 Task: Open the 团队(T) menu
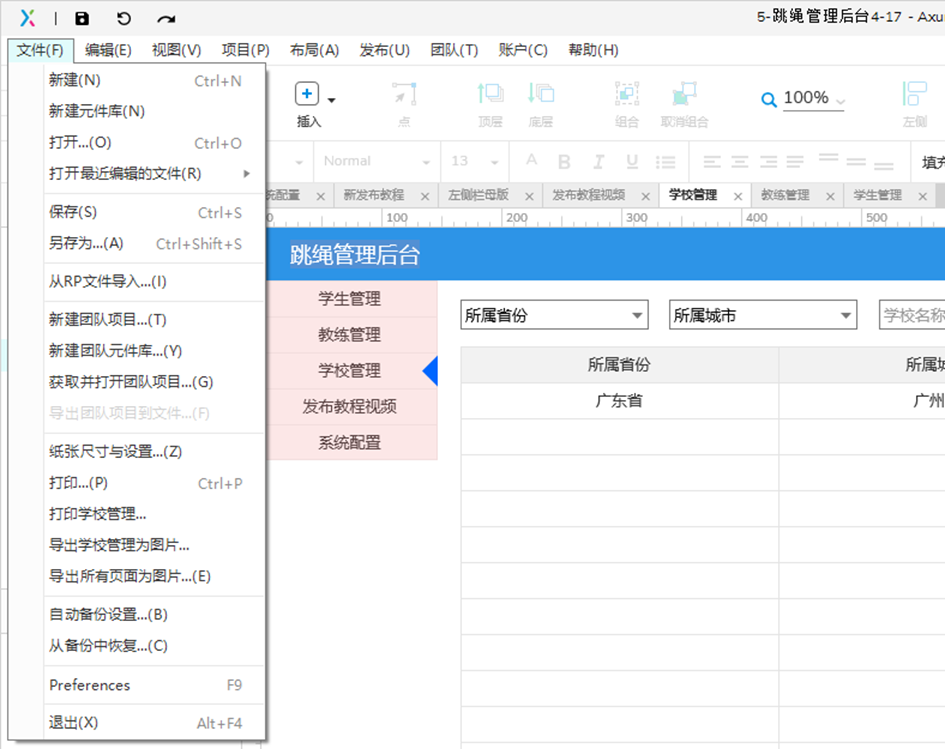[454, 50]
